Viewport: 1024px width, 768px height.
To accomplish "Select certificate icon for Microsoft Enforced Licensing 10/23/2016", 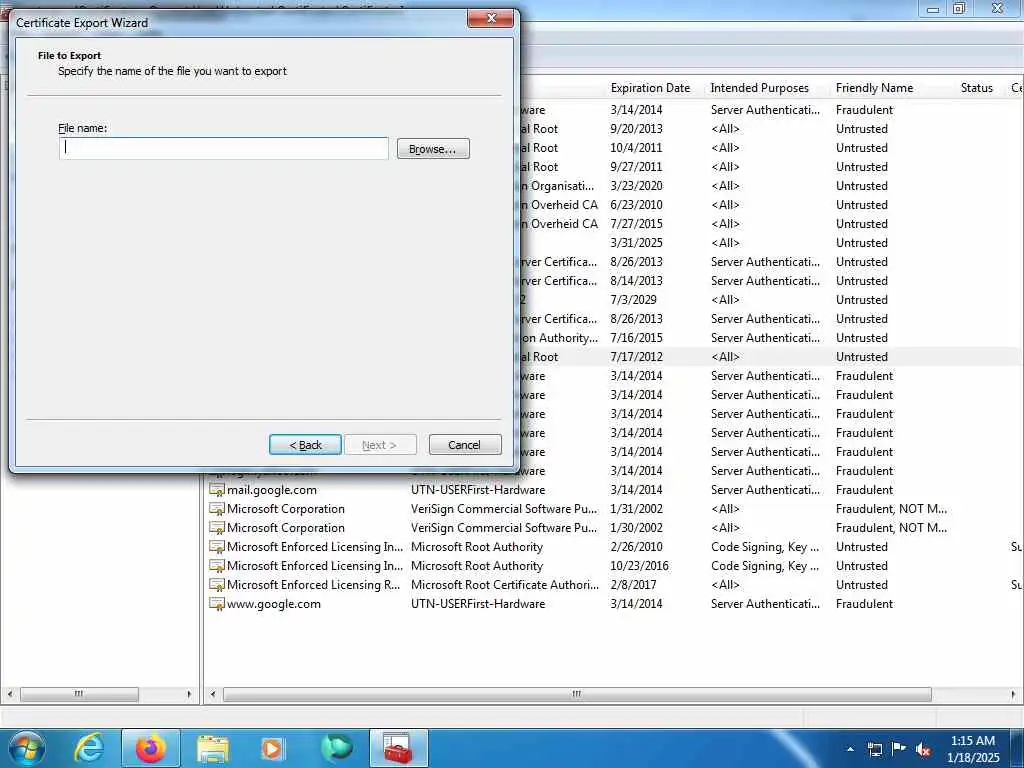I will [x=217, y=566].
